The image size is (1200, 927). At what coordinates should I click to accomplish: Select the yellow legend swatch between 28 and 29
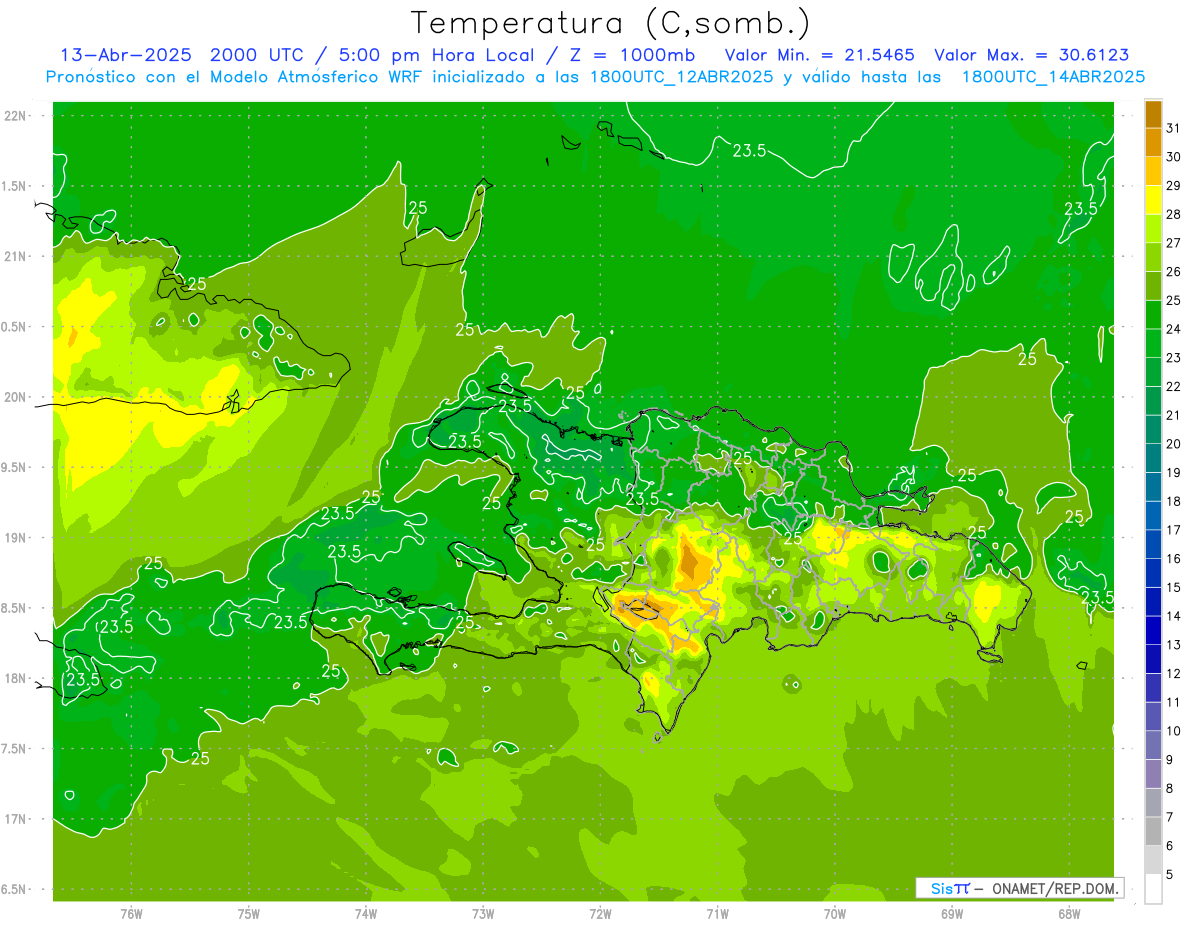(1153, 200)
